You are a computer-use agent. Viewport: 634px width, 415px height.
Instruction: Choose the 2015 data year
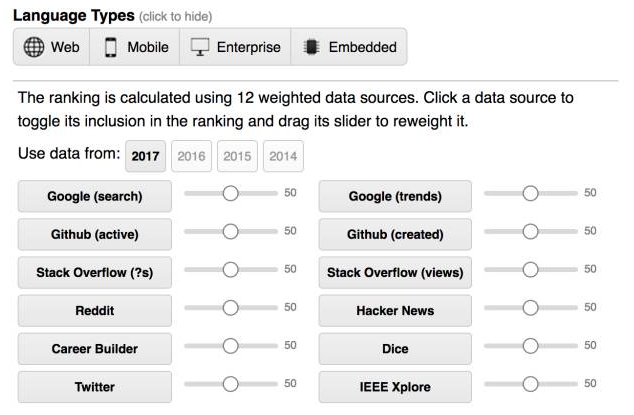tap(237, 156)
